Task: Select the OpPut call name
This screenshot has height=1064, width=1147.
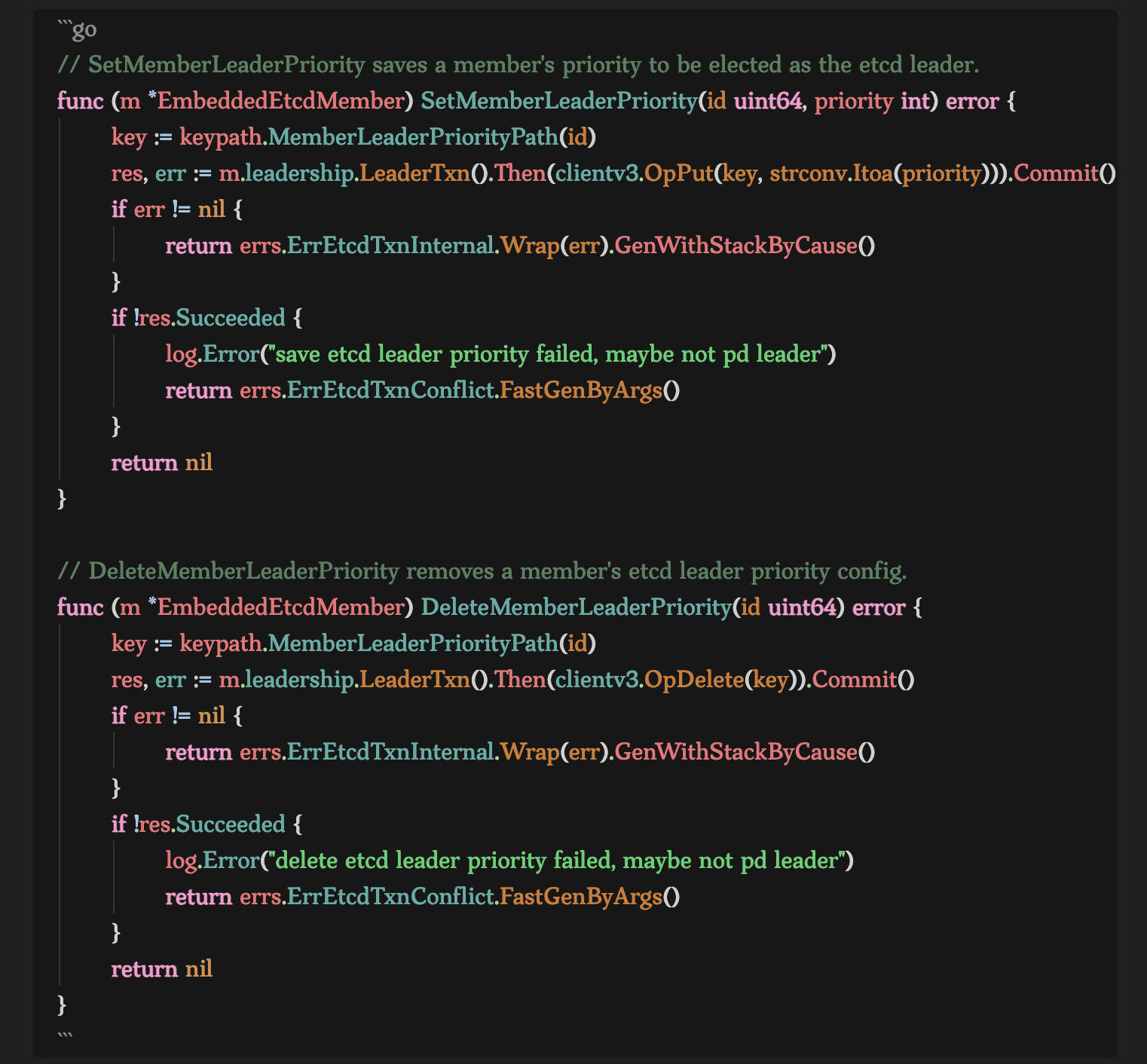Action: [679, 173]
